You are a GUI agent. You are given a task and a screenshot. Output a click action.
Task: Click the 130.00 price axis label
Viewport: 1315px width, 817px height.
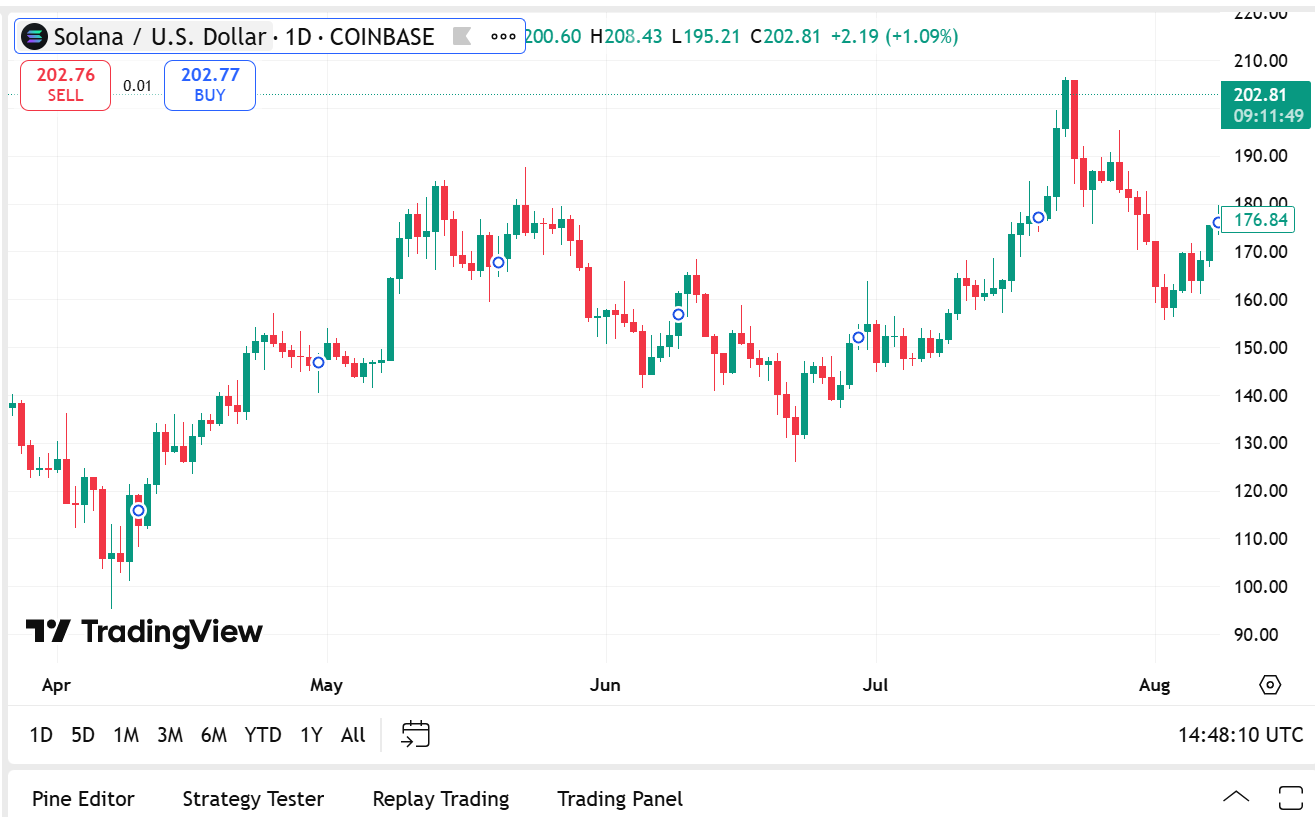tap(1261, 443)
